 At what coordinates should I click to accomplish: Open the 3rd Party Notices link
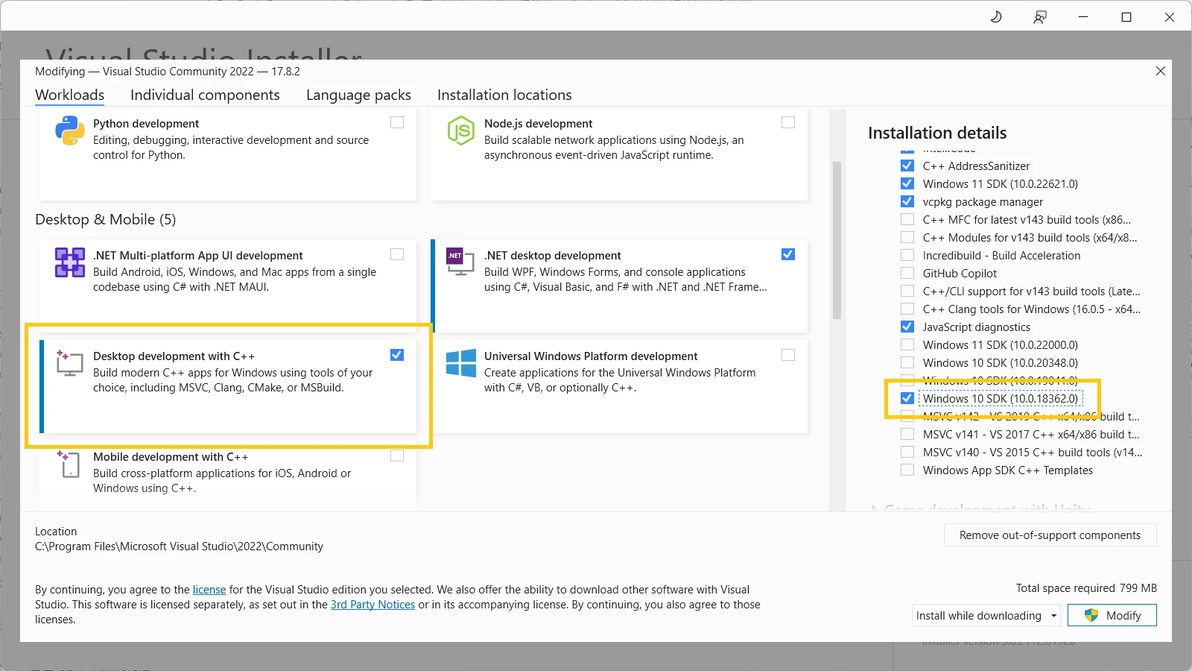(372, 605)
